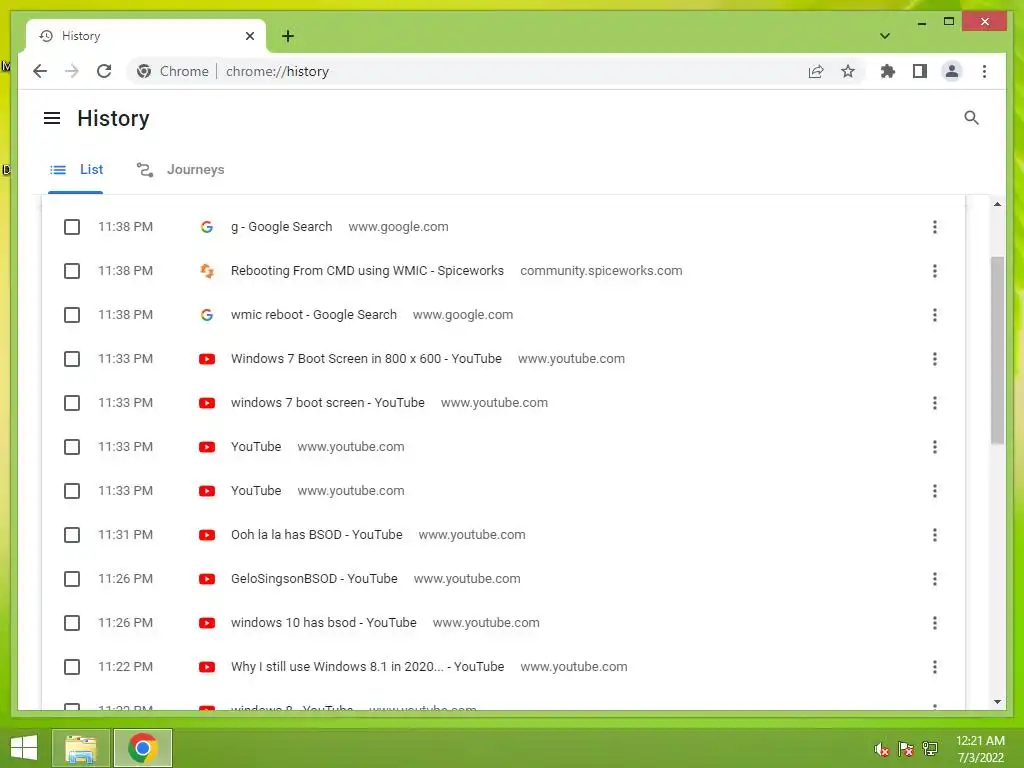Screen dimensions: 1024x768
Task: Switch to the Journeys tab
Action: point(180,170)
